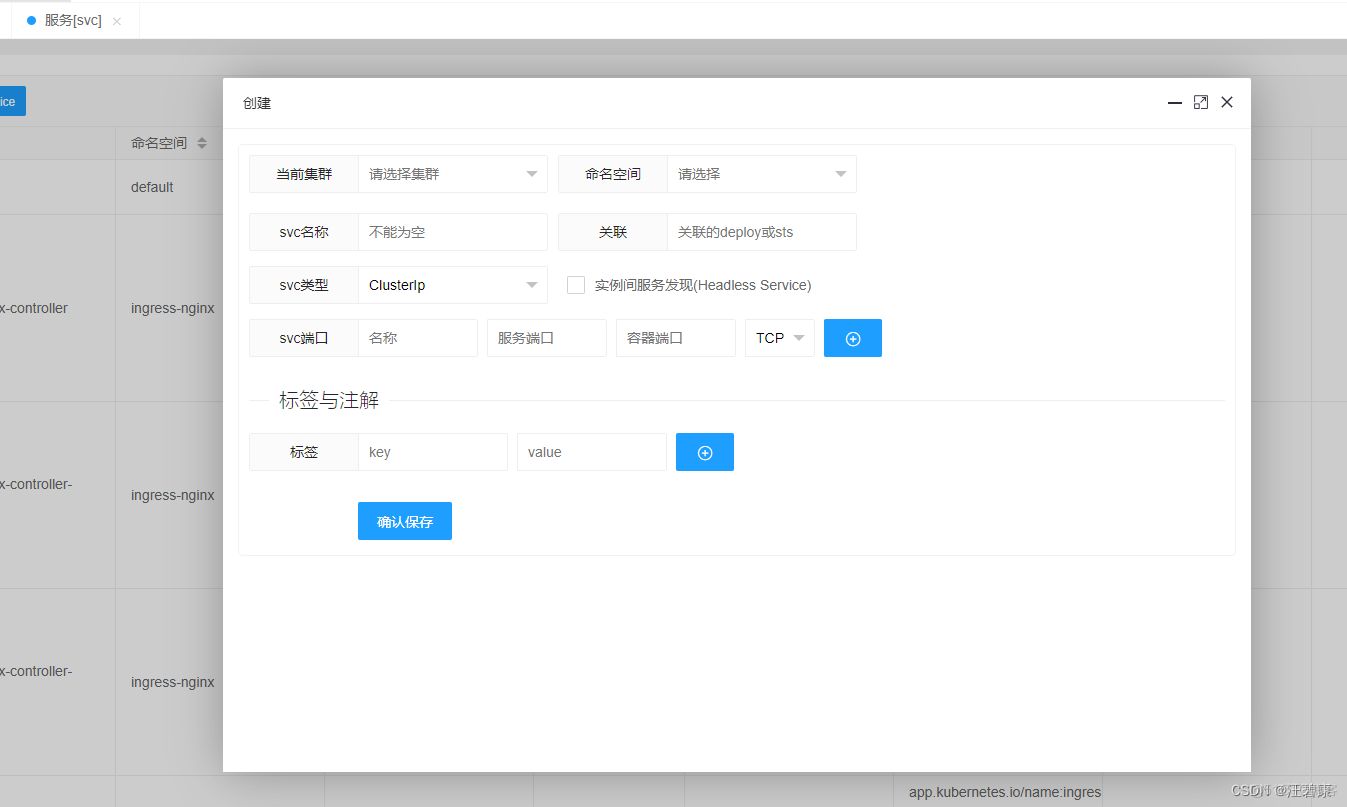1347x807 pixels.
Task: Enable Headless Service checkbox
Action: point(576,285)
